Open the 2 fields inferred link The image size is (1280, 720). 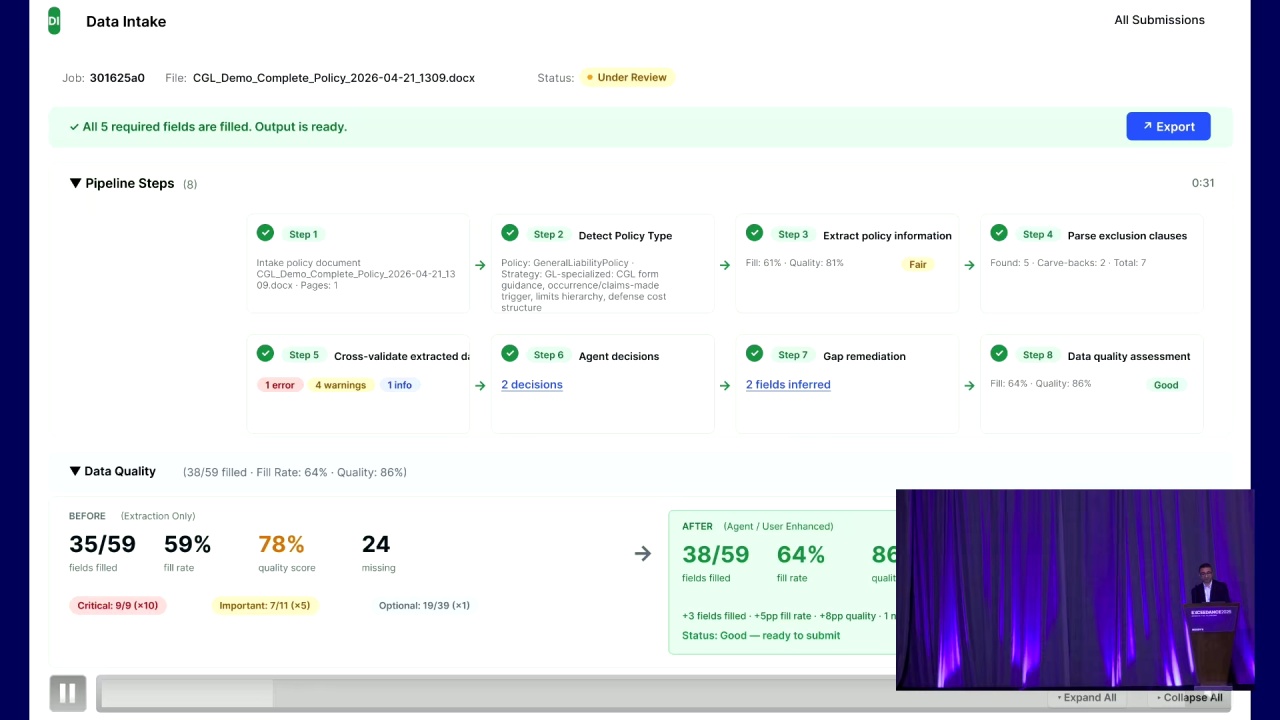pos(788,384)
